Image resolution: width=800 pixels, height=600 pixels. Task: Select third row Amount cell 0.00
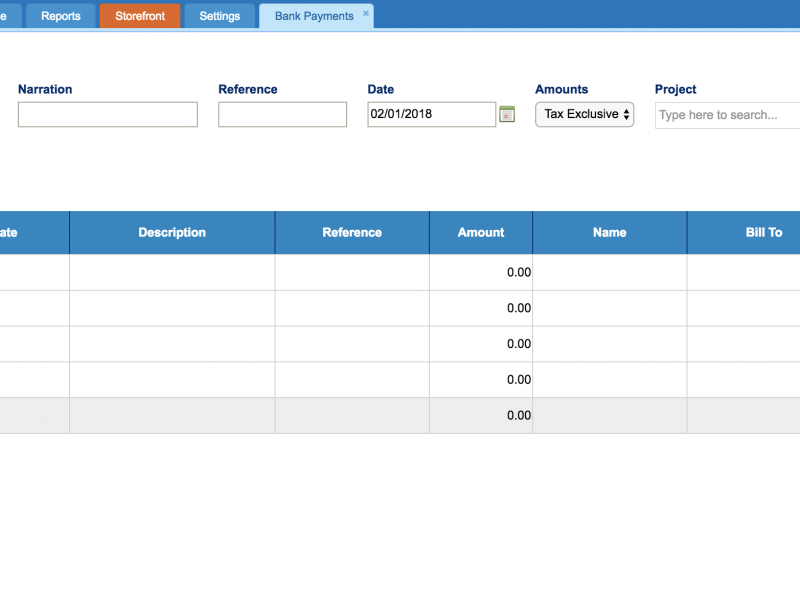[x=481, y=344]
